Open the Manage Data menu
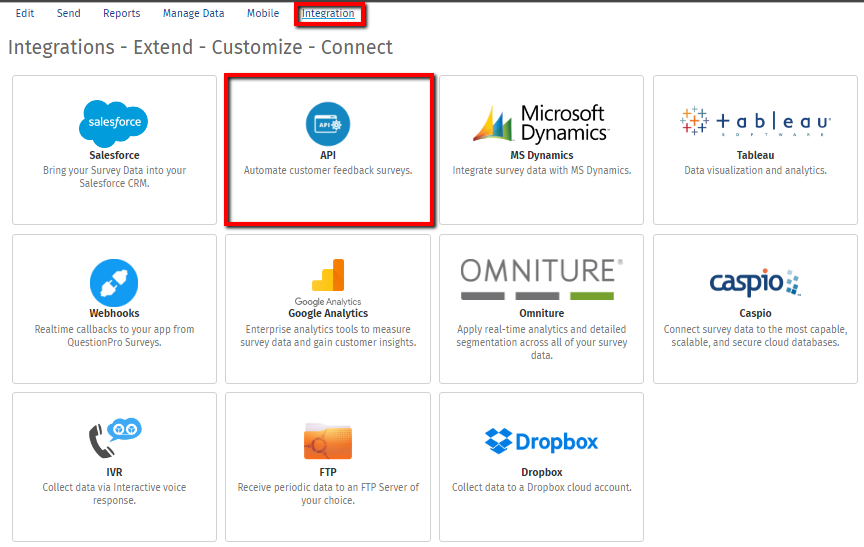Image resolution: width=864 pixels, height=547 pixels. point(193,13)
